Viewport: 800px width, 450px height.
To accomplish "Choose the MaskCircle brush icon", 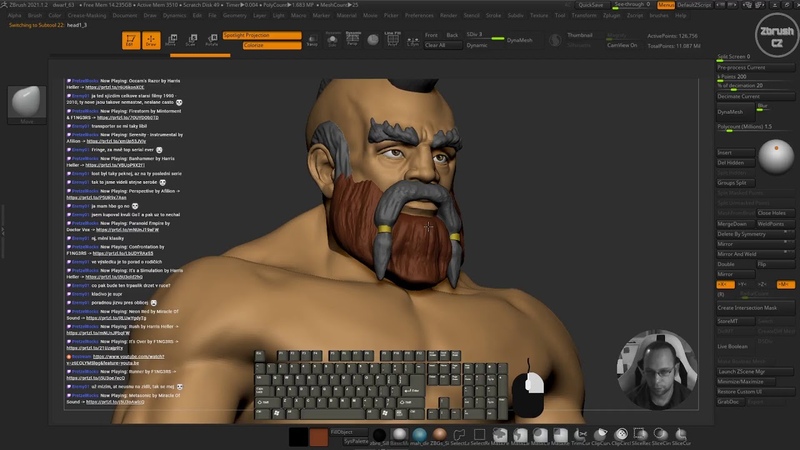I will (540, 435).
